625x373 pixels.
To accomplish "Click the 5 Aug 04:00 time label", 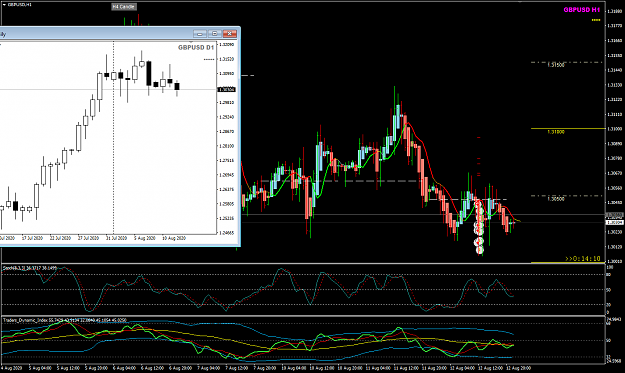I will click(x=40, y=368).
